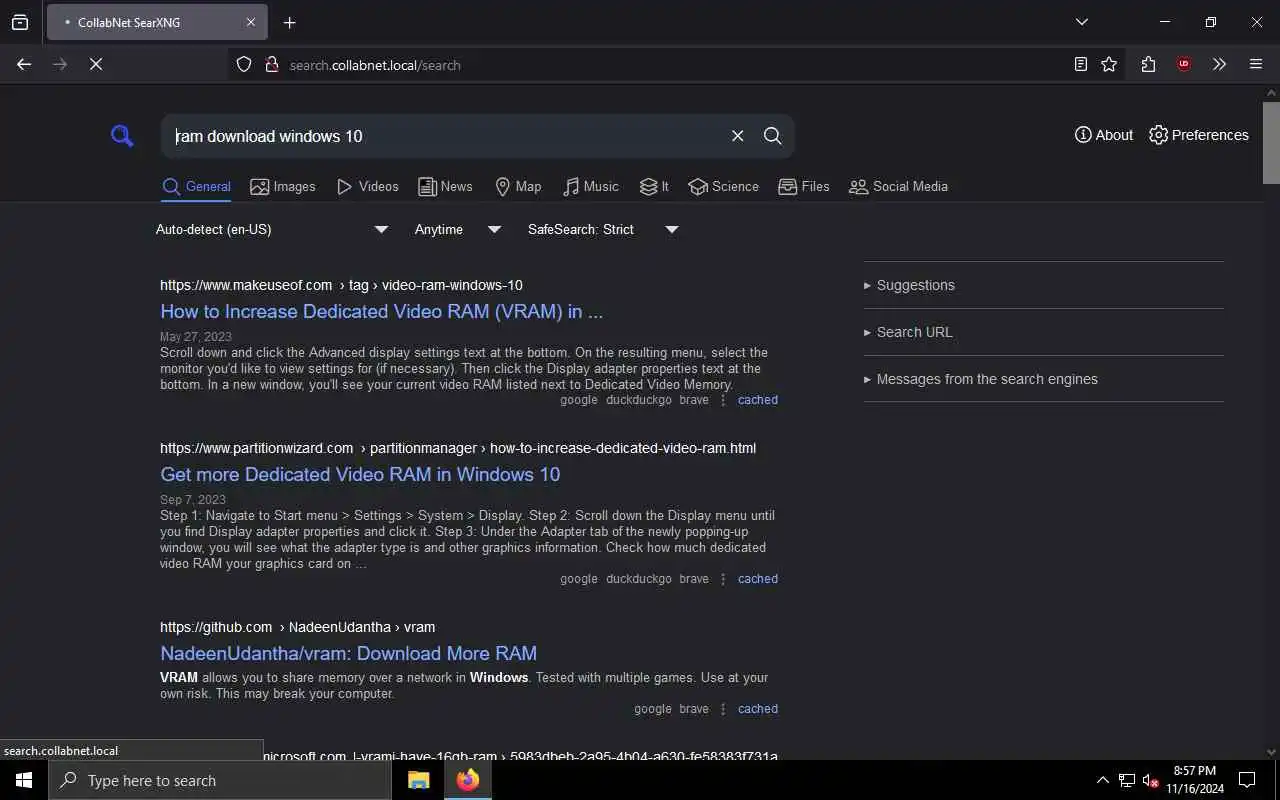This screenshot has width=1280, height=800.
Task: Show hidden system tray icons
Action: click(x=1102, y=780)
